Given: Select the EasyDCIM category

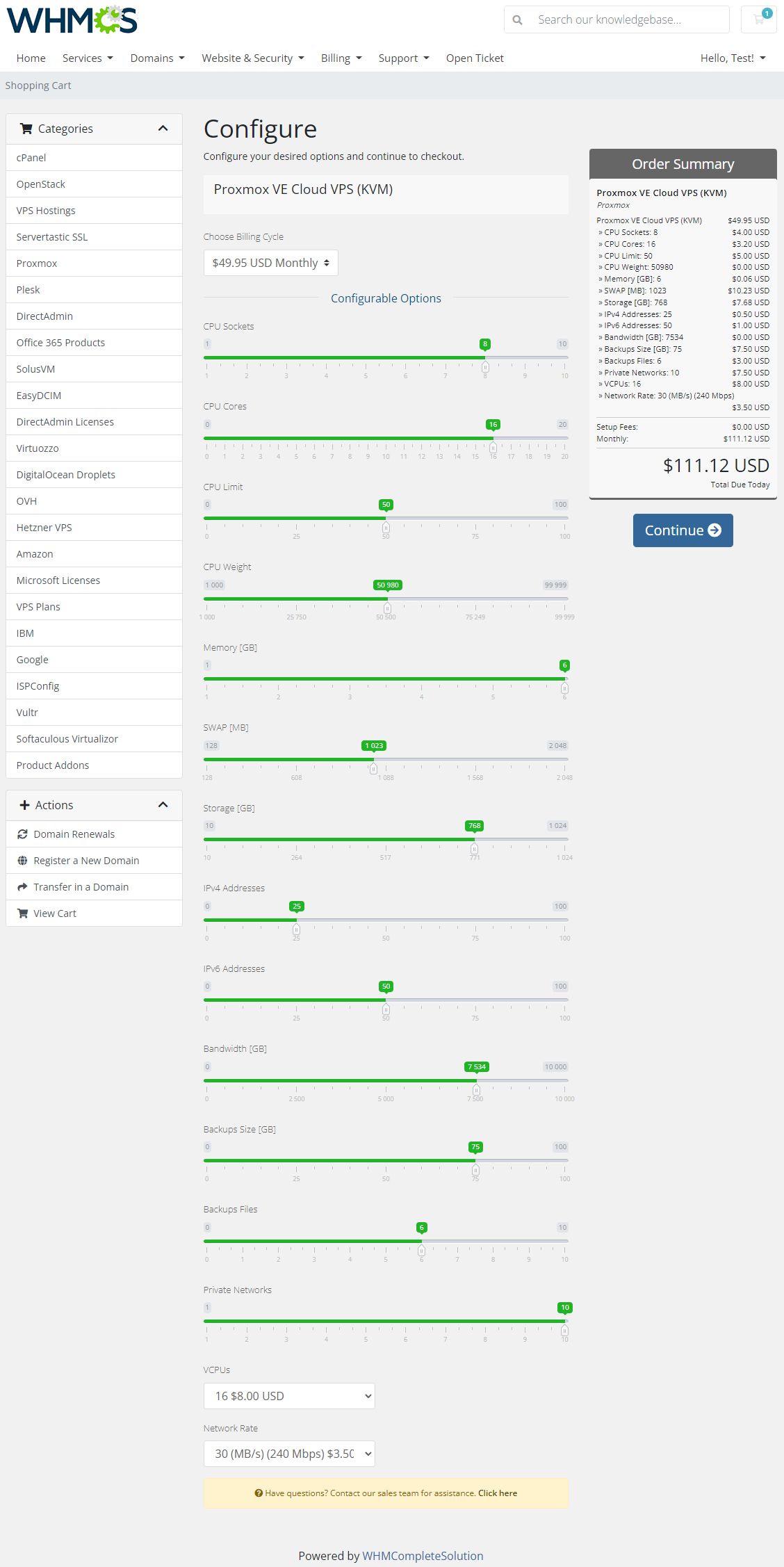Looking at the screenshot, I should (94, 396).
